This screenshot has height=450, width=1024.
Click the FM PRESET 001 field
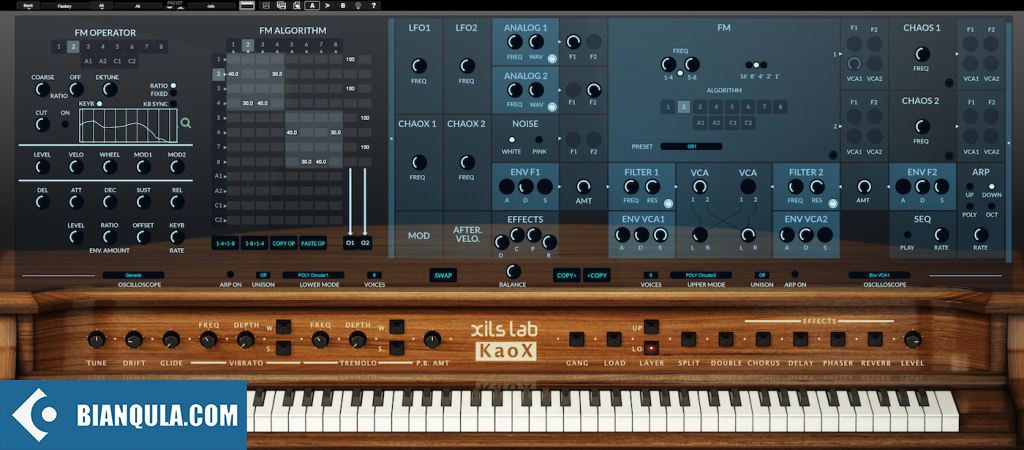pyautogui.click(x=691, y=146)
